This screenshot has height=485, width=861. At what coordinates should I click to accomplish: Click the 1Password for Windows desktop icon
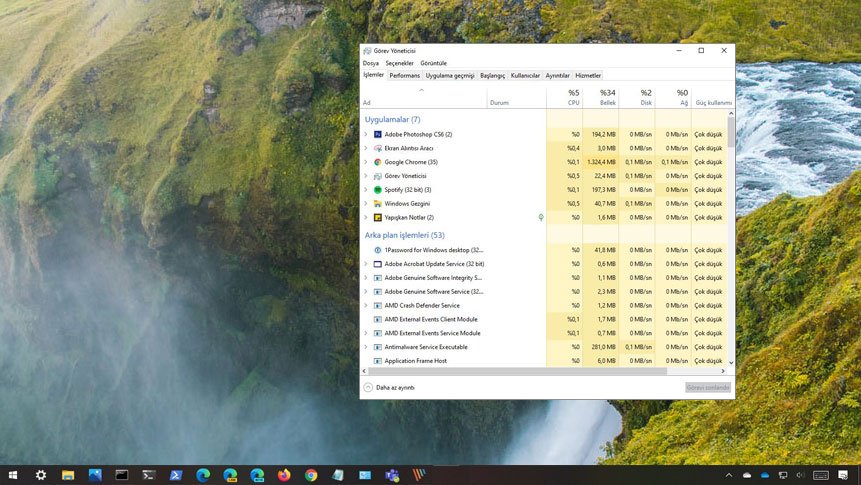(378, 250)
